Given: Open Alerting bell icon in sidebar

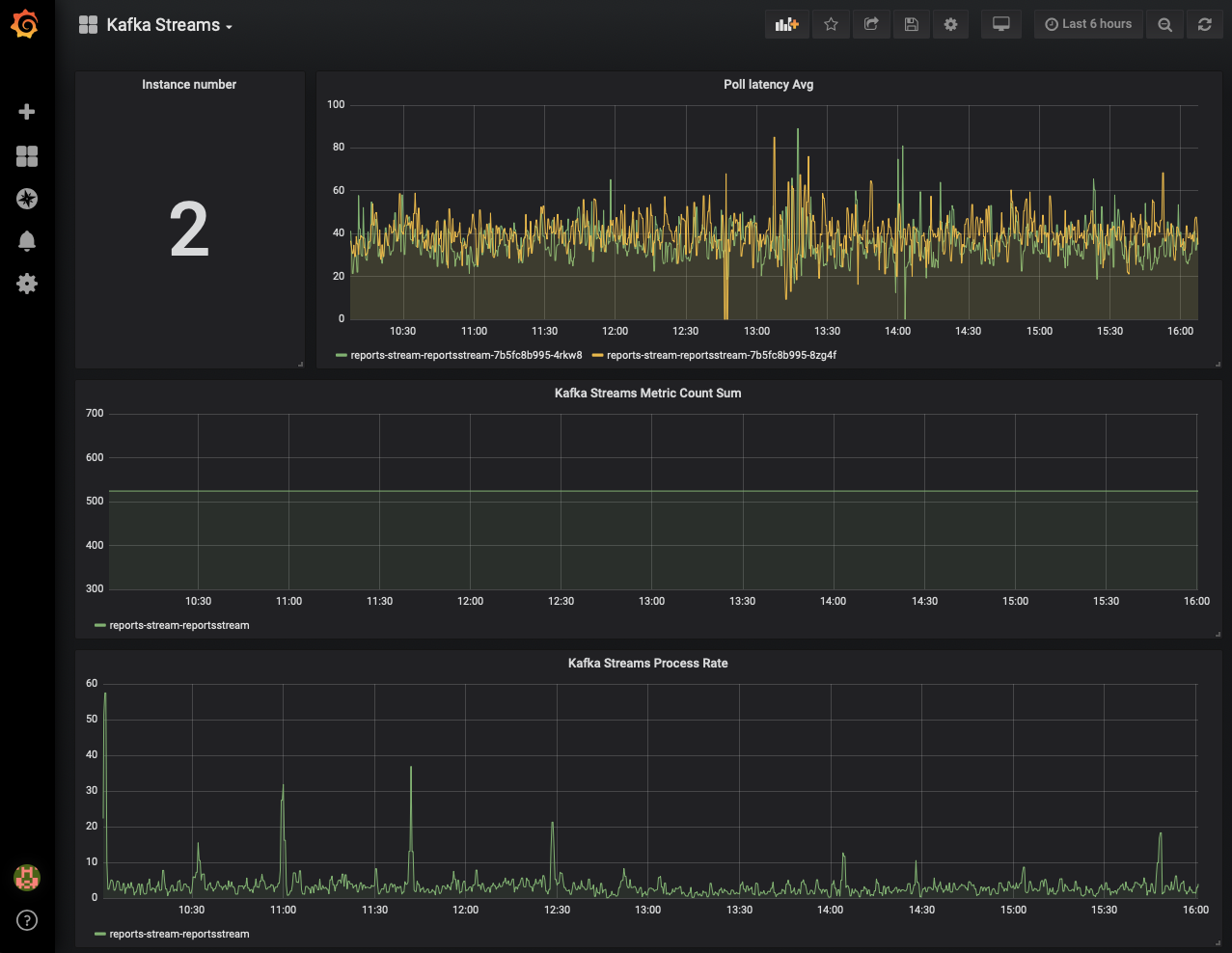Looking at the screenshot, I should pos(27,241).
